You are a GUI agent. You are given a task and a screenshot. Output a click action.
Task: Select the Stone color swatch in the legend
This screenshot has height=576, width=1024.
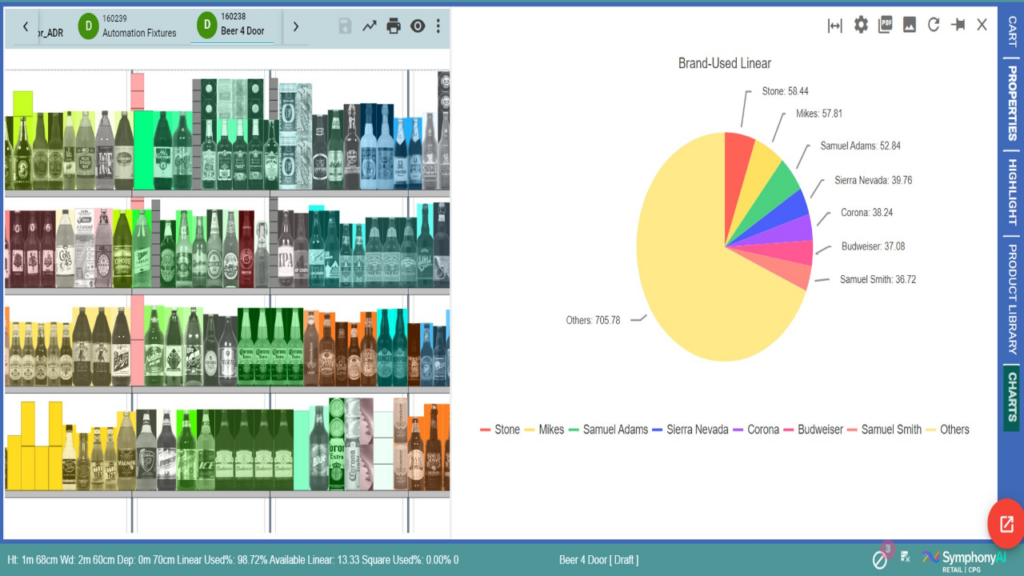[x=486, y=429]
